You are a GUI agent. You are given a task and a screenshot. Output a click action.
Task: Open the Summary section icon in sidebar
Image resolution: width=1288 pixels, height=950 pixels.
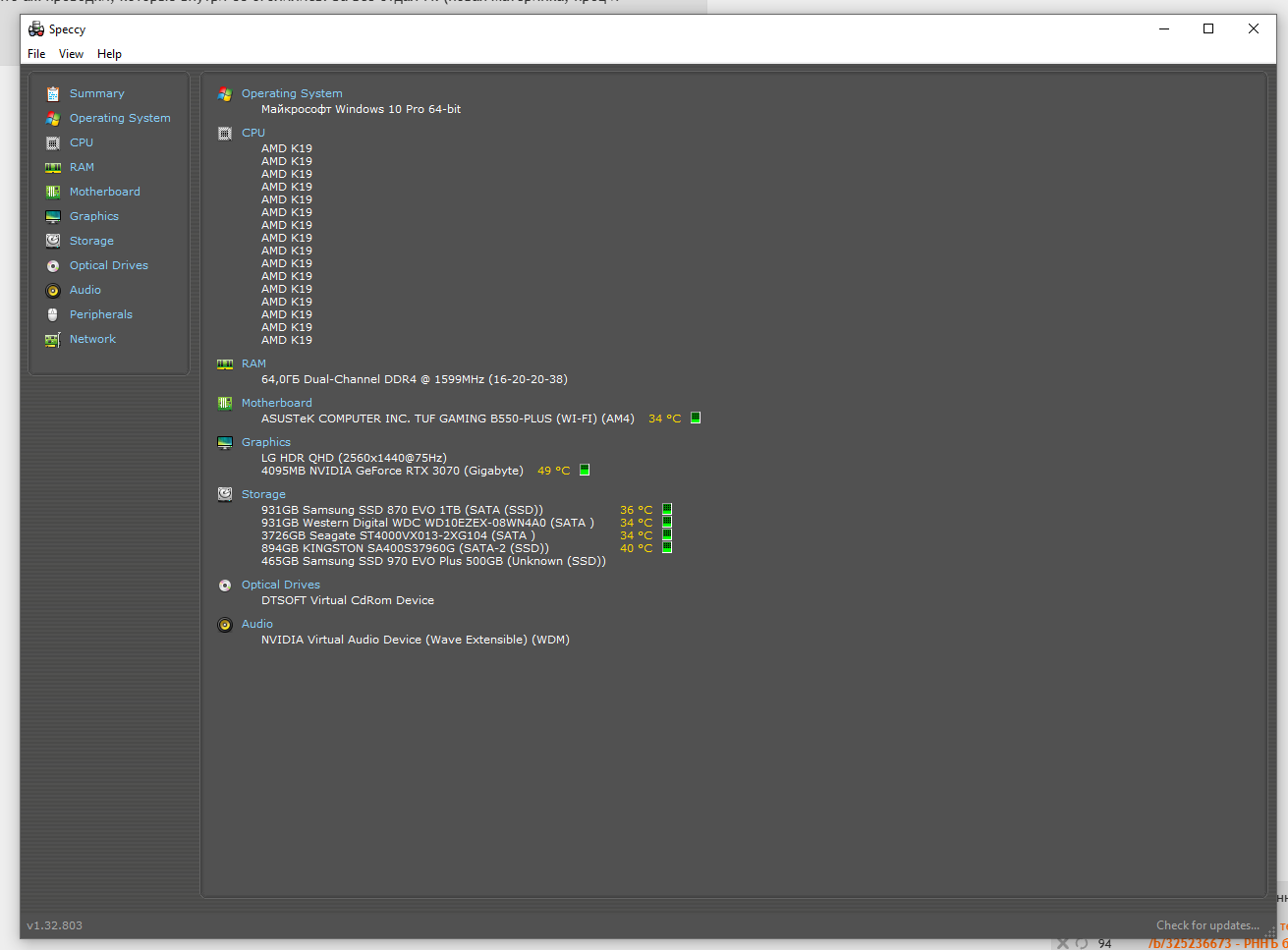pos(53,94)
